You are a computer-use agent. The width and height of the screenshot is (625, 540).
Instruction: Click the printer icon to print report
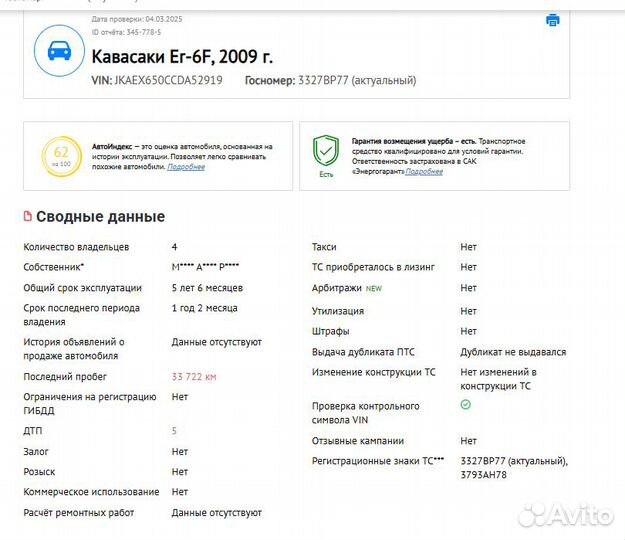point(552,20)
